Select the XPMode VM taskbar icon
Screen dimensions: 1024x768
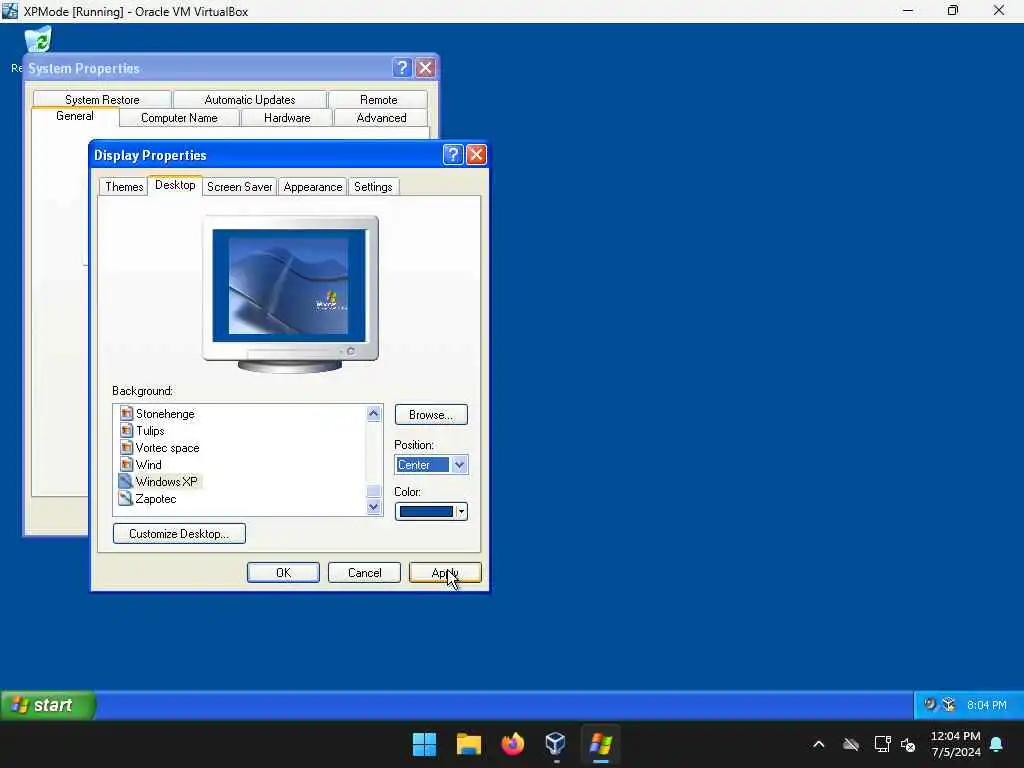pos(601,744)
